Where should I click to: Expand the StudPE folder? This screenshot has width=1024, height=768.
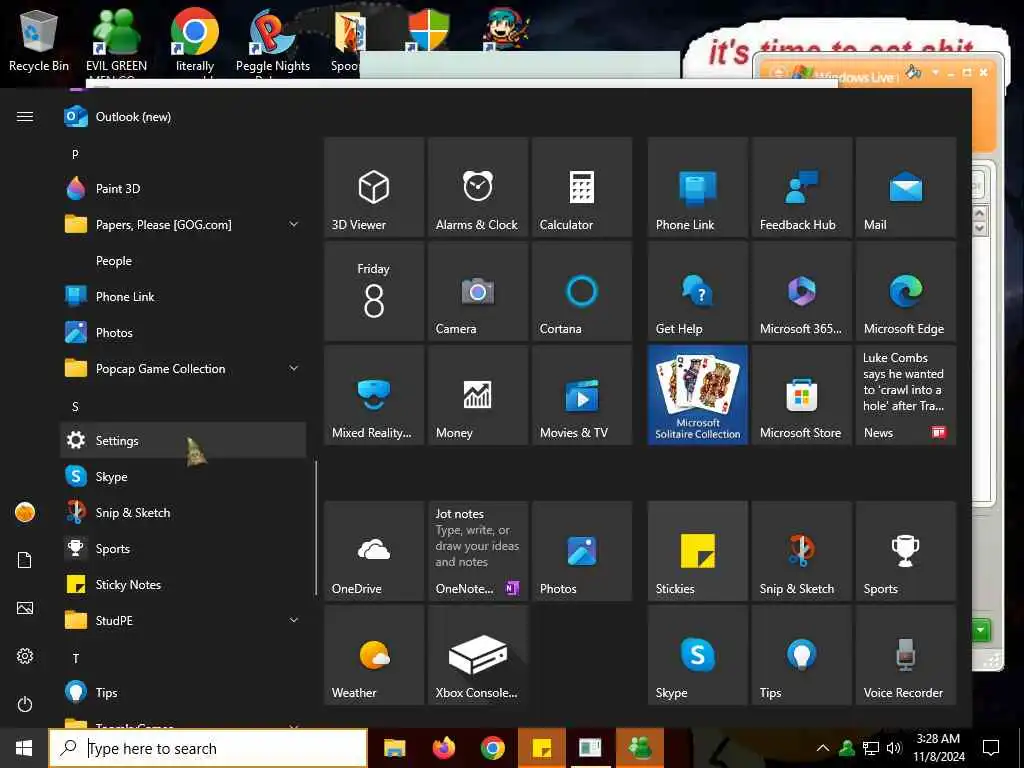pyautogui.click(x=183, y=620)
